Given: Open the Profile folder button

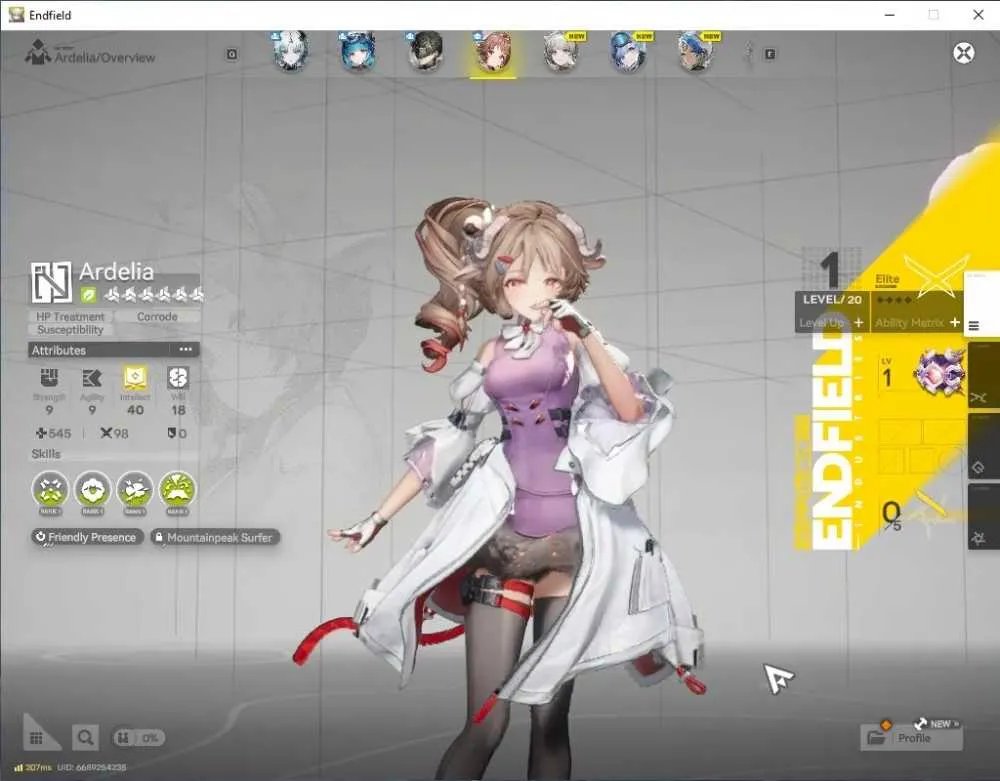Looking at the screenshot, I should pos(911,738).
